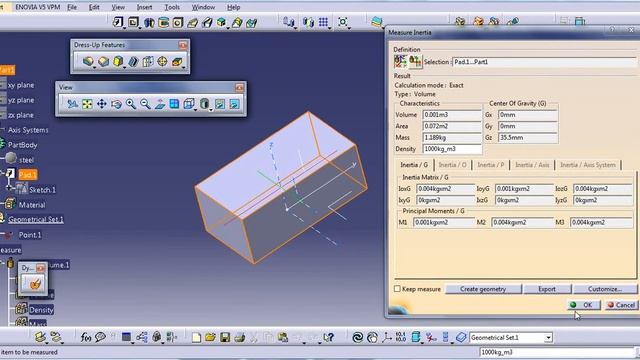Select Geometrical Set.1 in the tree
640x360 pixels.
coord(36,220)
